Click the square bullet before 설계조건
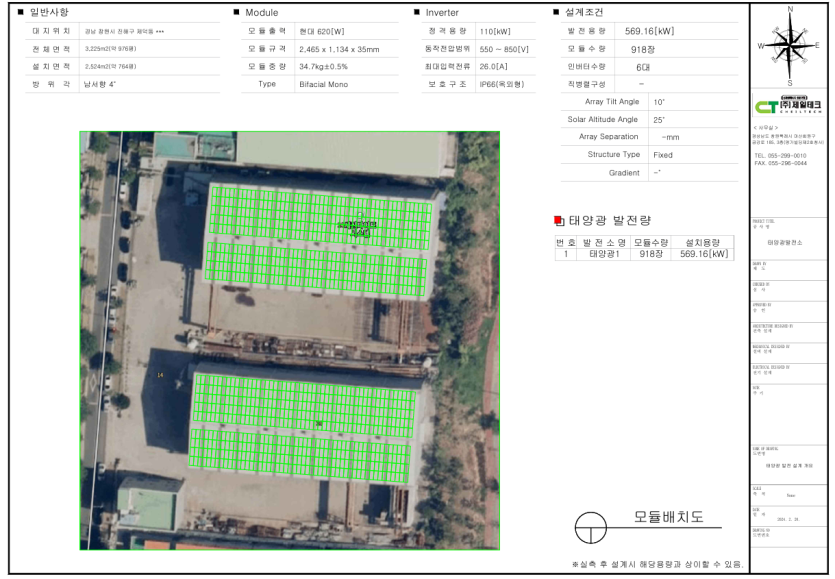Screen dimensions: 835x579 [556, 12]
